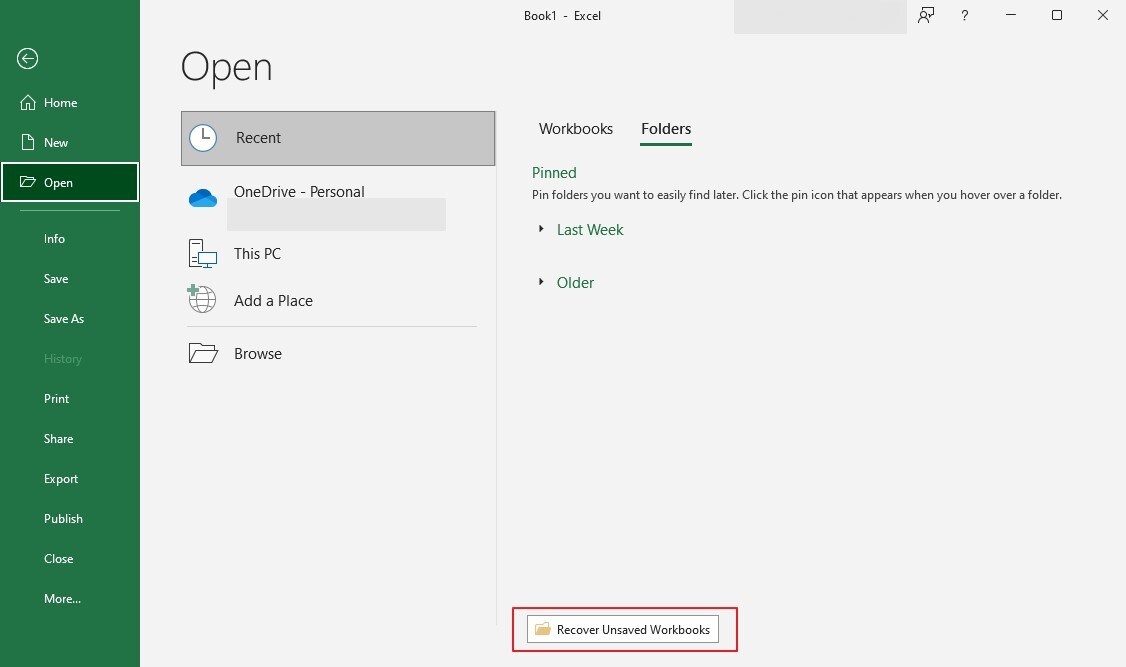Click the 'Book1 - Excel' window title
Image resolution: width=1126 pixels, height=667 pixels.
(562, 16)
